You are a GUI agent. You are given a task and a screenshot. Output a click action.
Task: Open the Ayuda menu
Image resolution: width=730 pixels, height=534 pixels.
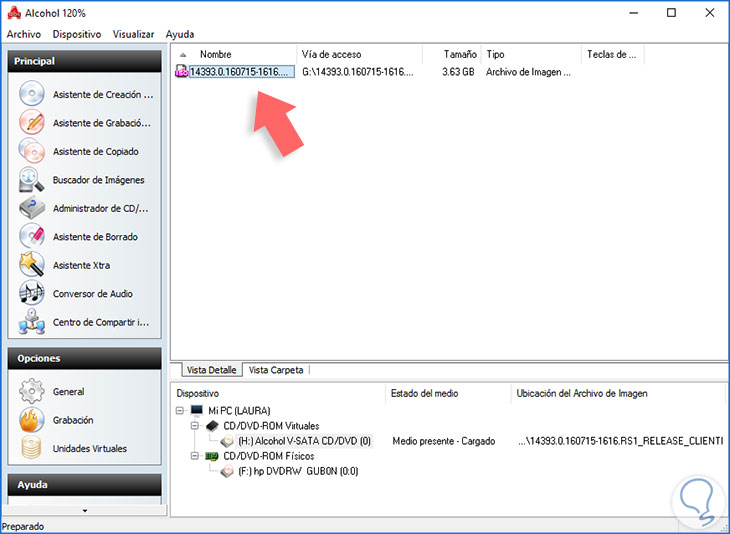coord(180,34)
